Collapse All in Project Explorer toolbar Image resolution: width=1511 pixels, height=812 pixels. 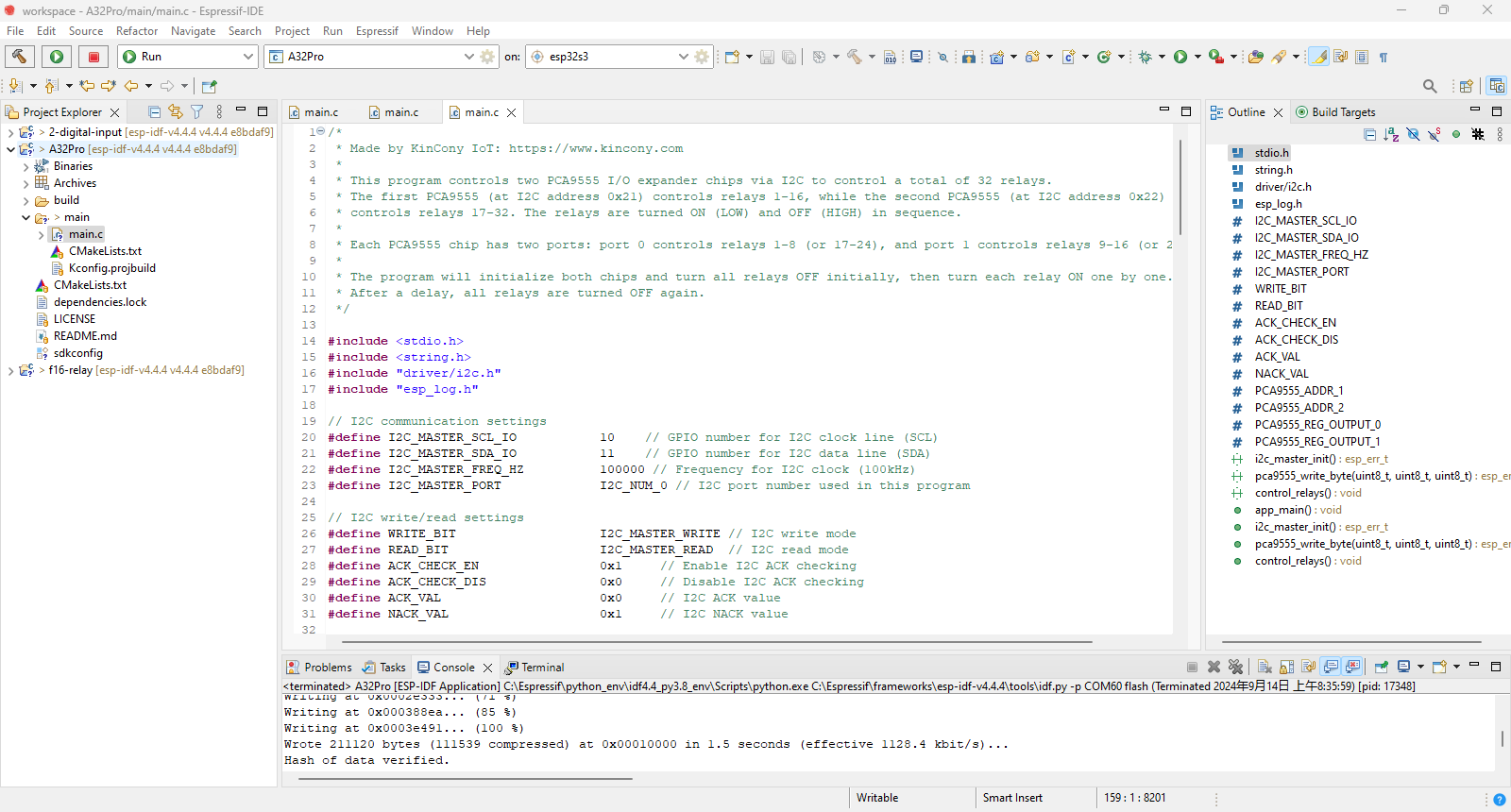coord(154,111)
